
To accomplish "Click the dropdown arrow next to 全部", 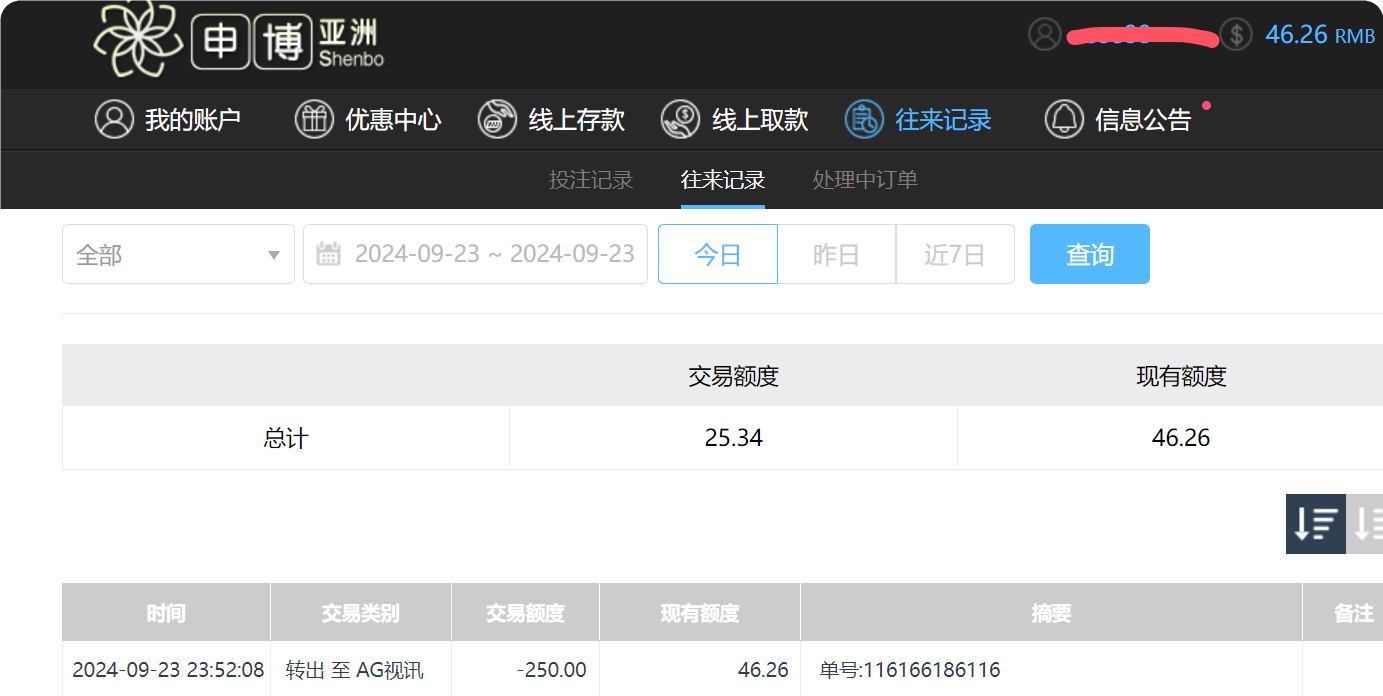I will [x=273, y=254].
